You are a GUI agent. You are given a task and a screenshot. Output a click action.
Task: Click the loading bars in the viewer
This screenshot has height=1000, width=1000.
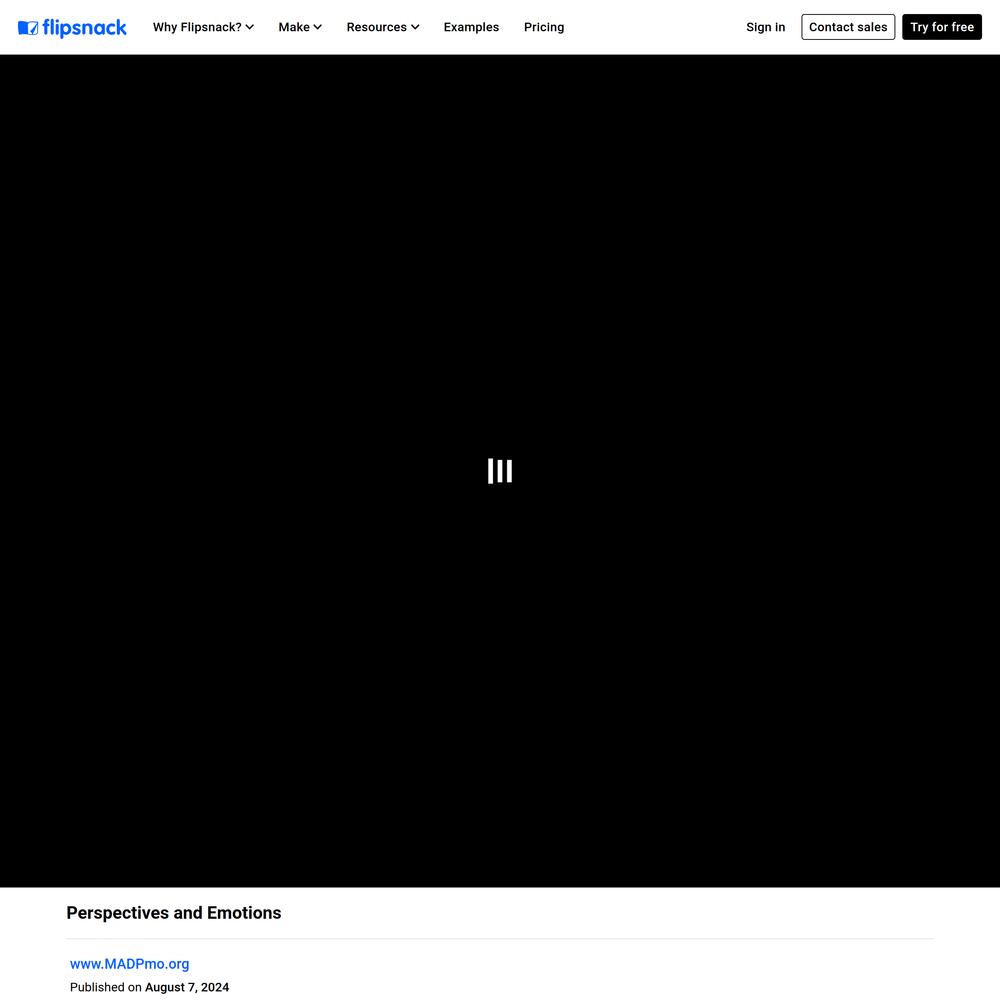[x=500, y=471]
